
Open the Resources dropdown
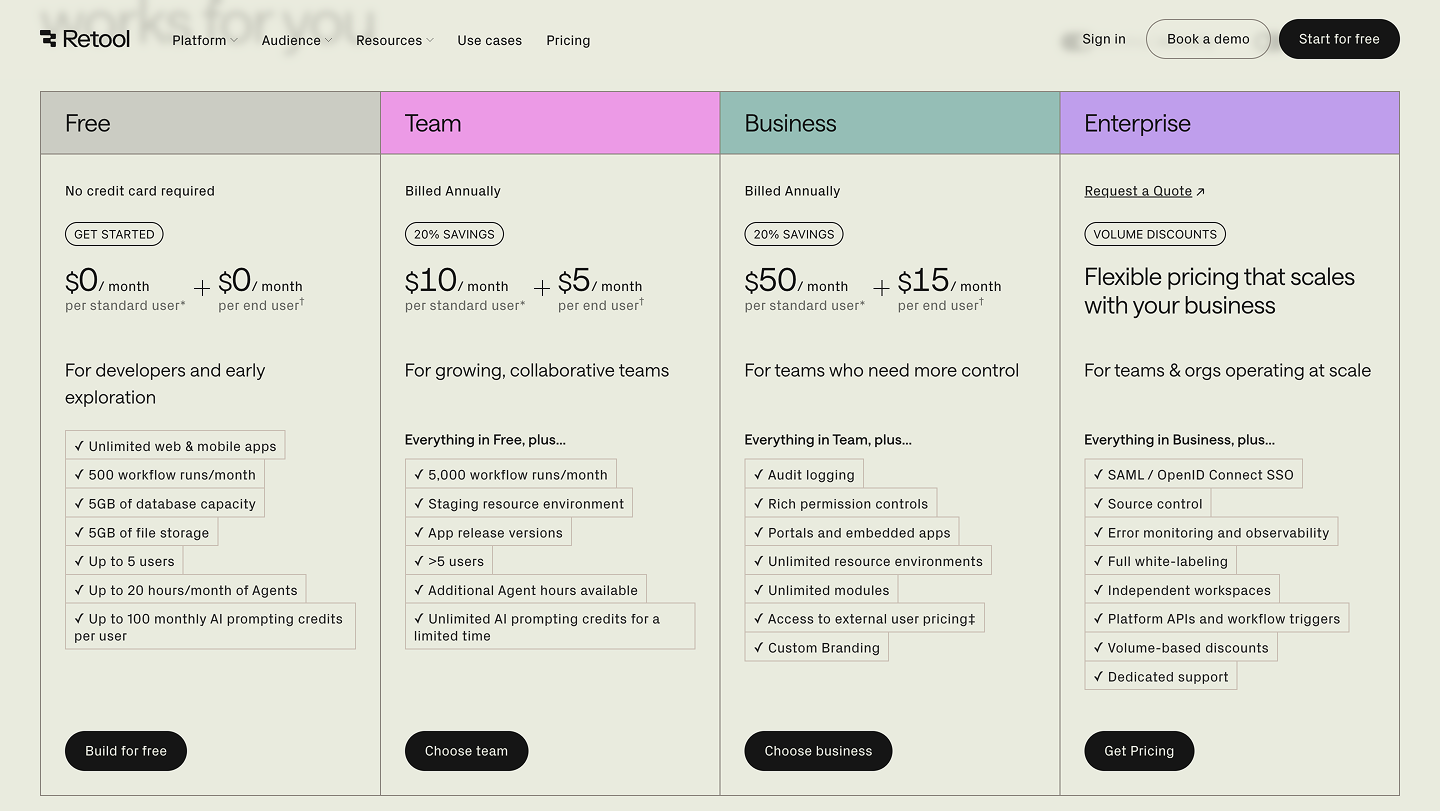394,40
